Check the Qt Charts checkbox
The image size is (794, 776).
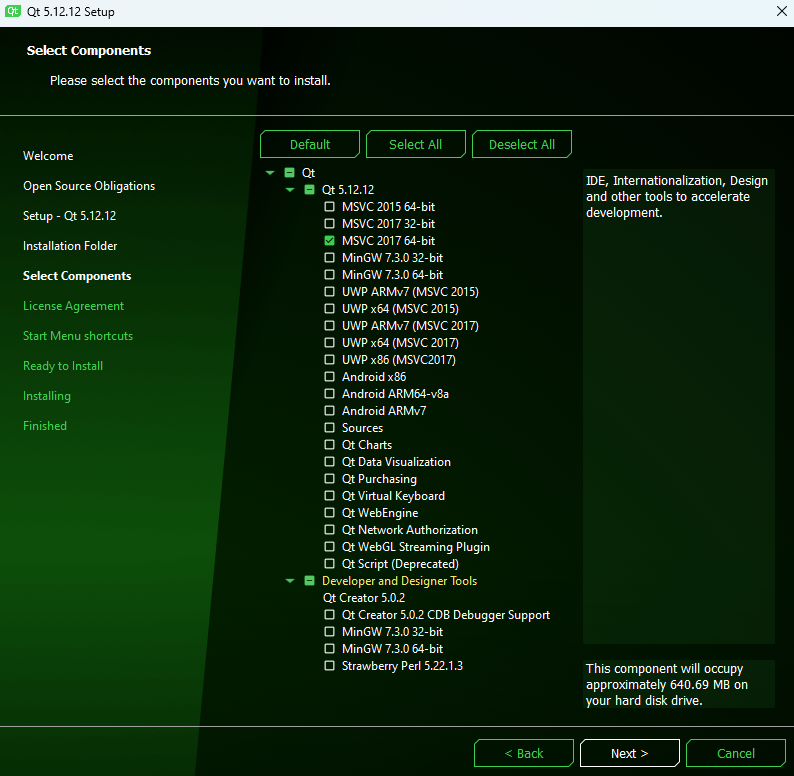click(x=329, y=445)
